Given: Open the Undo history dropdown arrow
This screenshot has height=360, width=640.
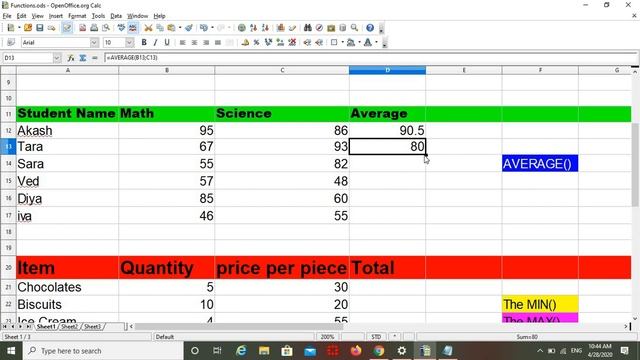Looking at the screenshot, I should pos(212,28).
